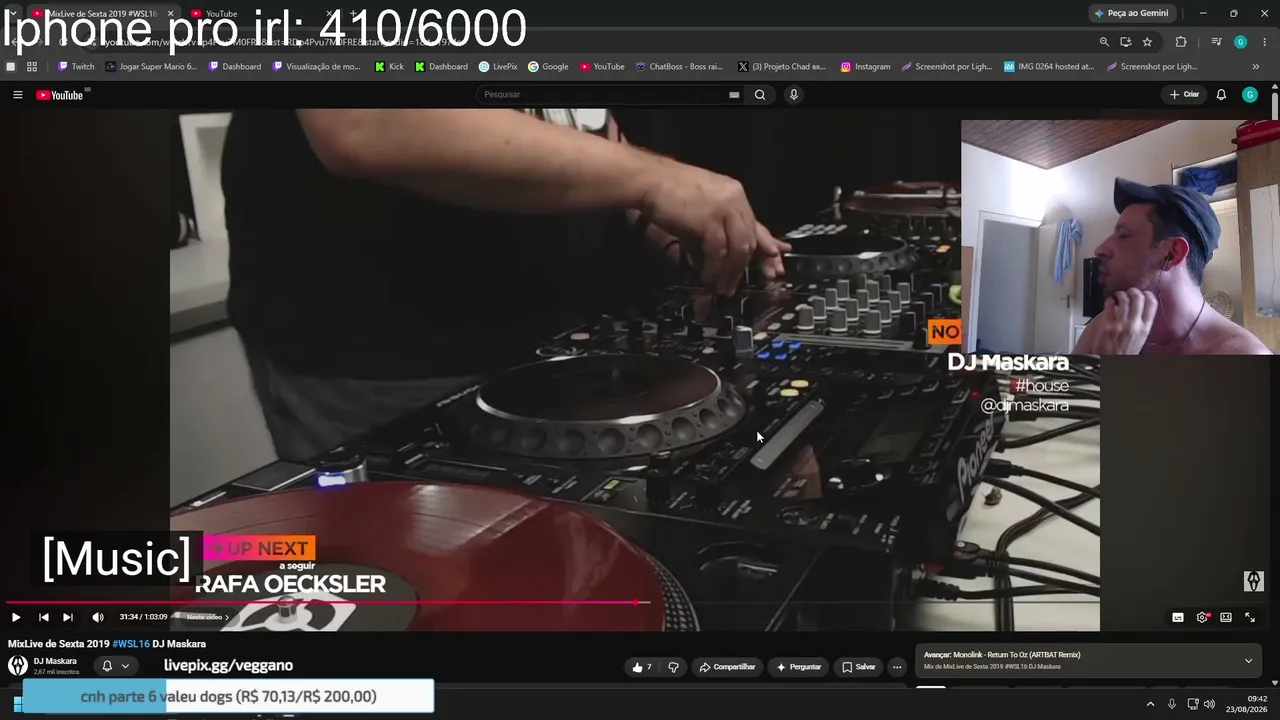Open the Google bookmark
This screenshot has height=720, width=1280.
548,67
